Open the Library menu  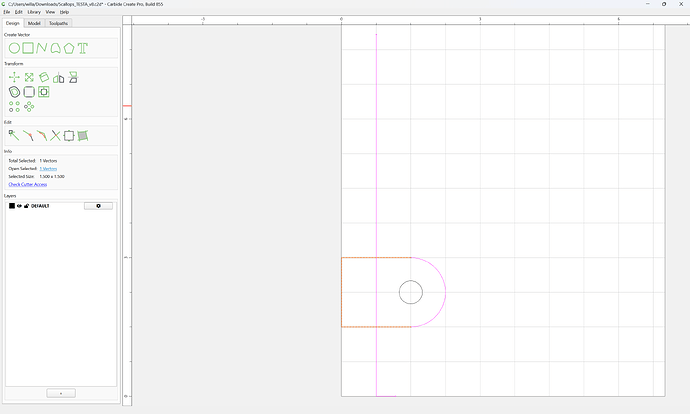[34, 12]
